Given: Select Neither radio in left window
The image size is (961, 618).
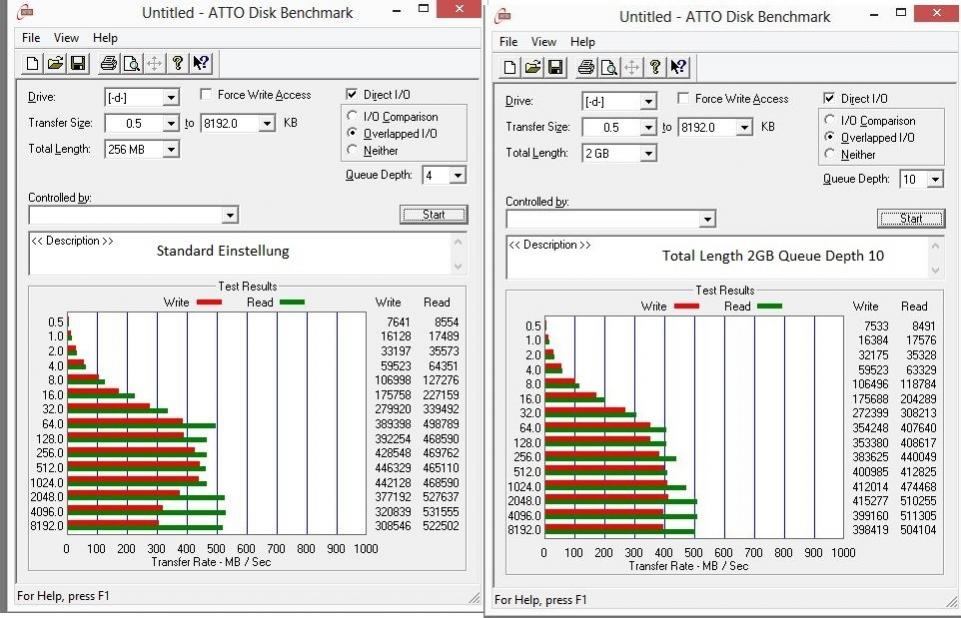Looking at the screenshot, I should [352, 150].
